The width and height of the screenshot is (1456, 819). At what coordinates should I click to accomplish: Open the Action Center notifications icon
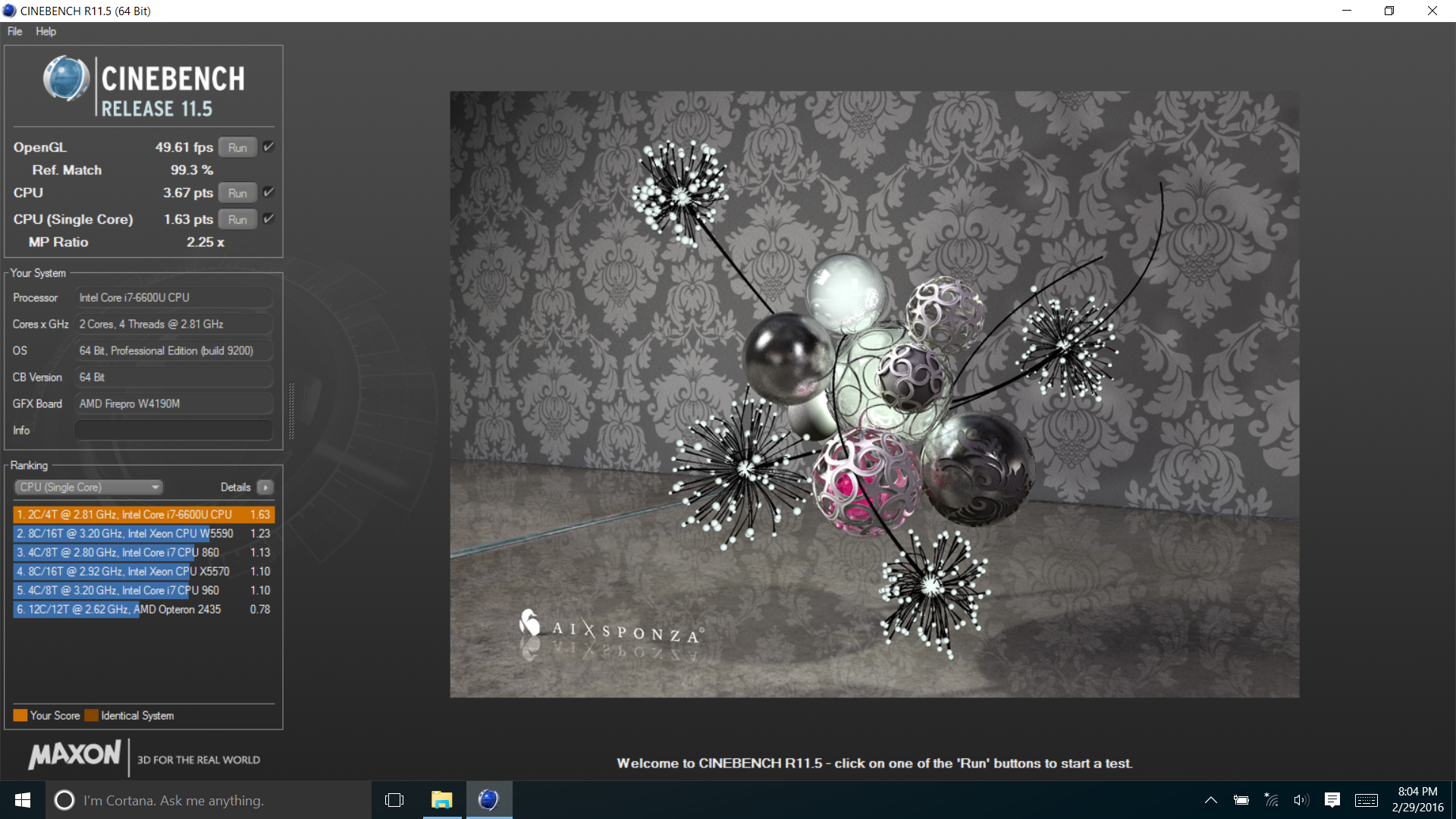coord(1332,800)
